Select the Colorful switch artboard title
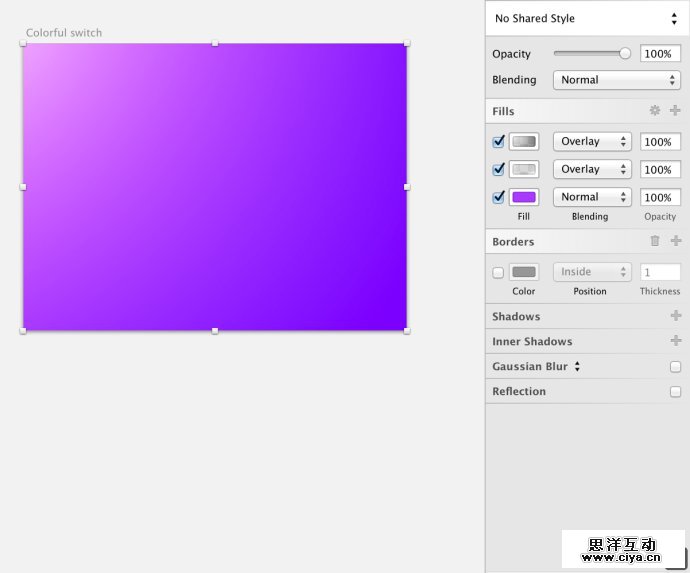 coord(64,33)
